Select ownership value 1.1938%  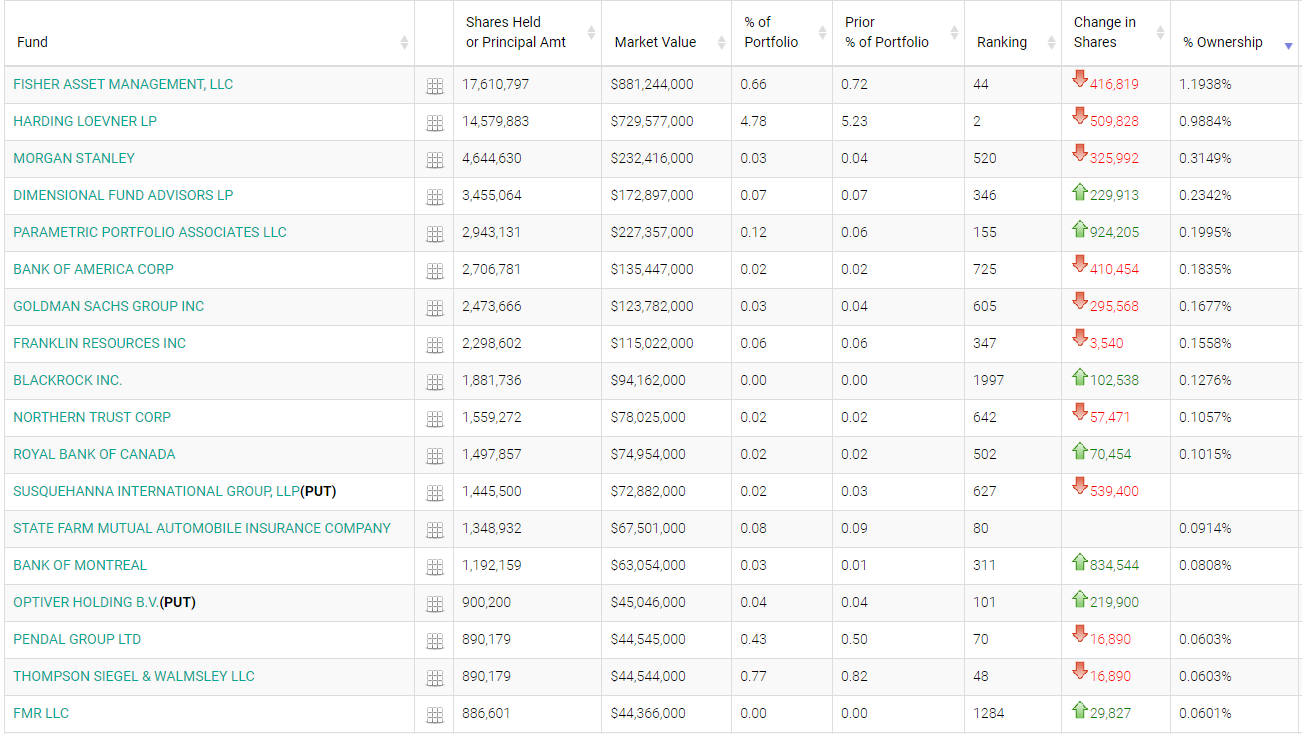[x=1205, y=84]
